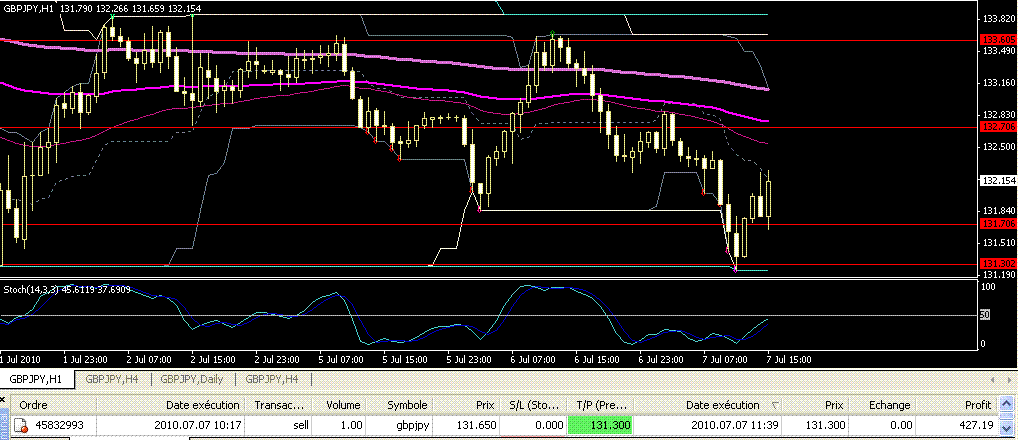This screenshot has width=1018, height=440.
Task: Click the red 131.708 price level label
Action: pos(996,223)
